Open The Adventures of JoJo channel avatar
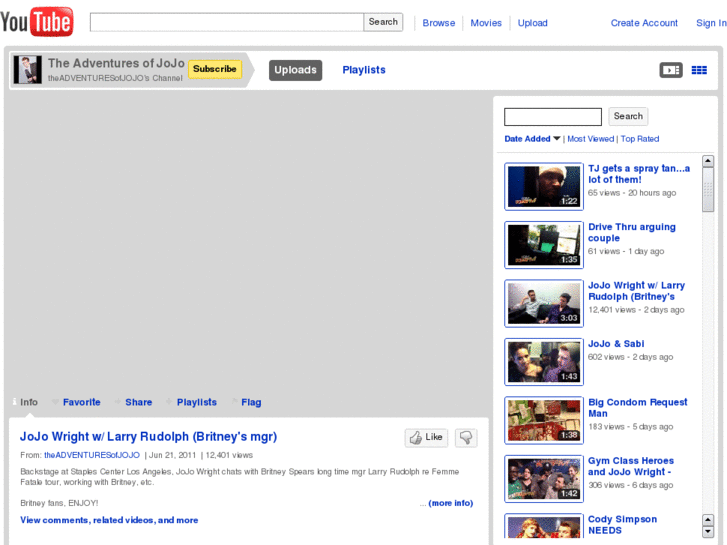The height and width of the screenshot is (545, 727). pos(27,70)
